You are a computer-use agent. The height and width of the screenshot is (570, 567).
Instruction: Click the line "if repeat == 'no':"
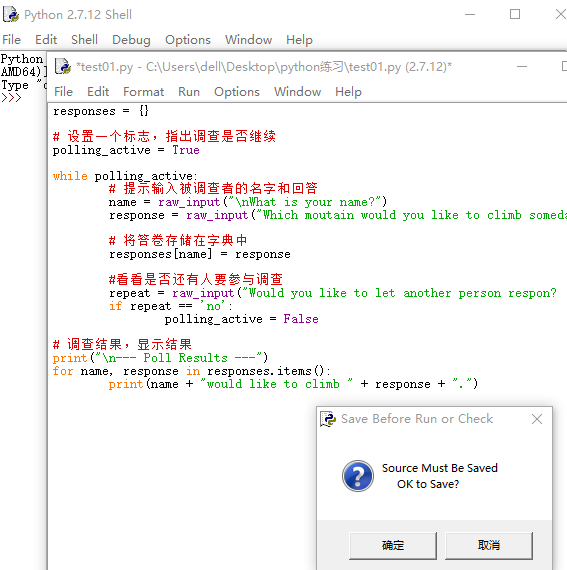tap(171, 306)
